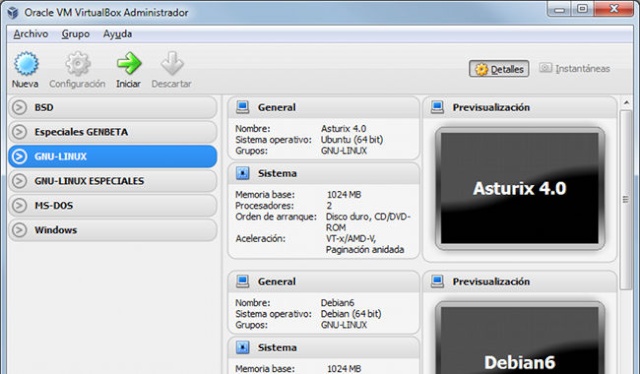
Task: Click the Previsualización monitor icon for Asturix
Action: 437,107
